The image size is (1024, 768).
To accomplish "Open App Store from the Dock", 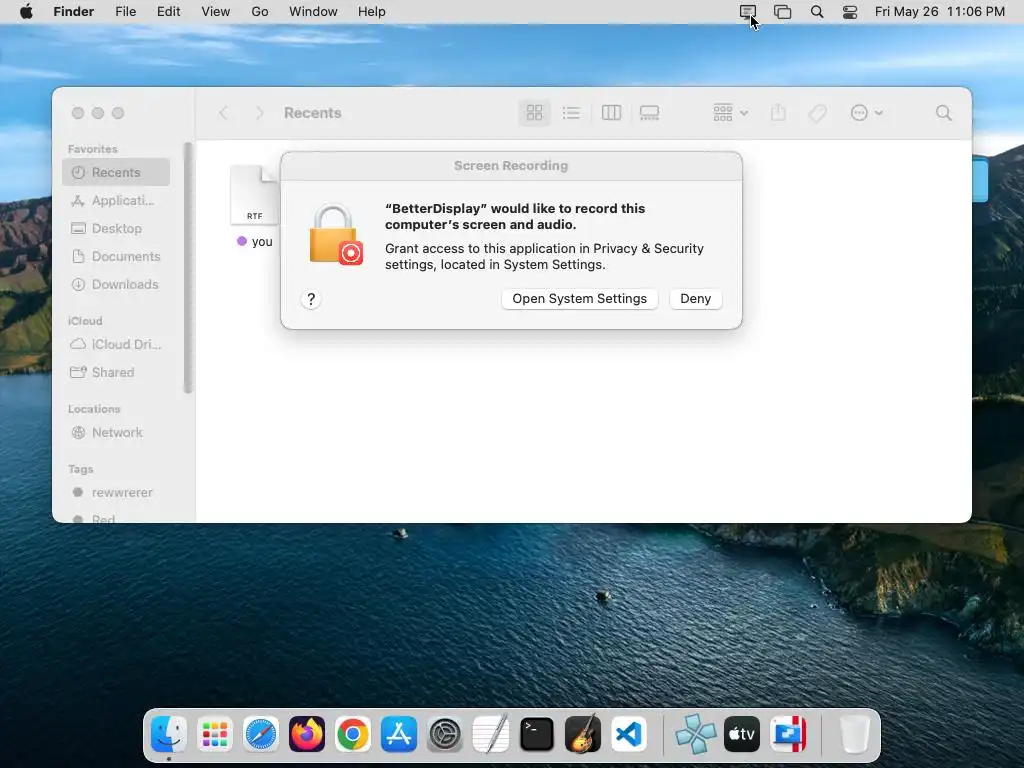I will [399, 734].
